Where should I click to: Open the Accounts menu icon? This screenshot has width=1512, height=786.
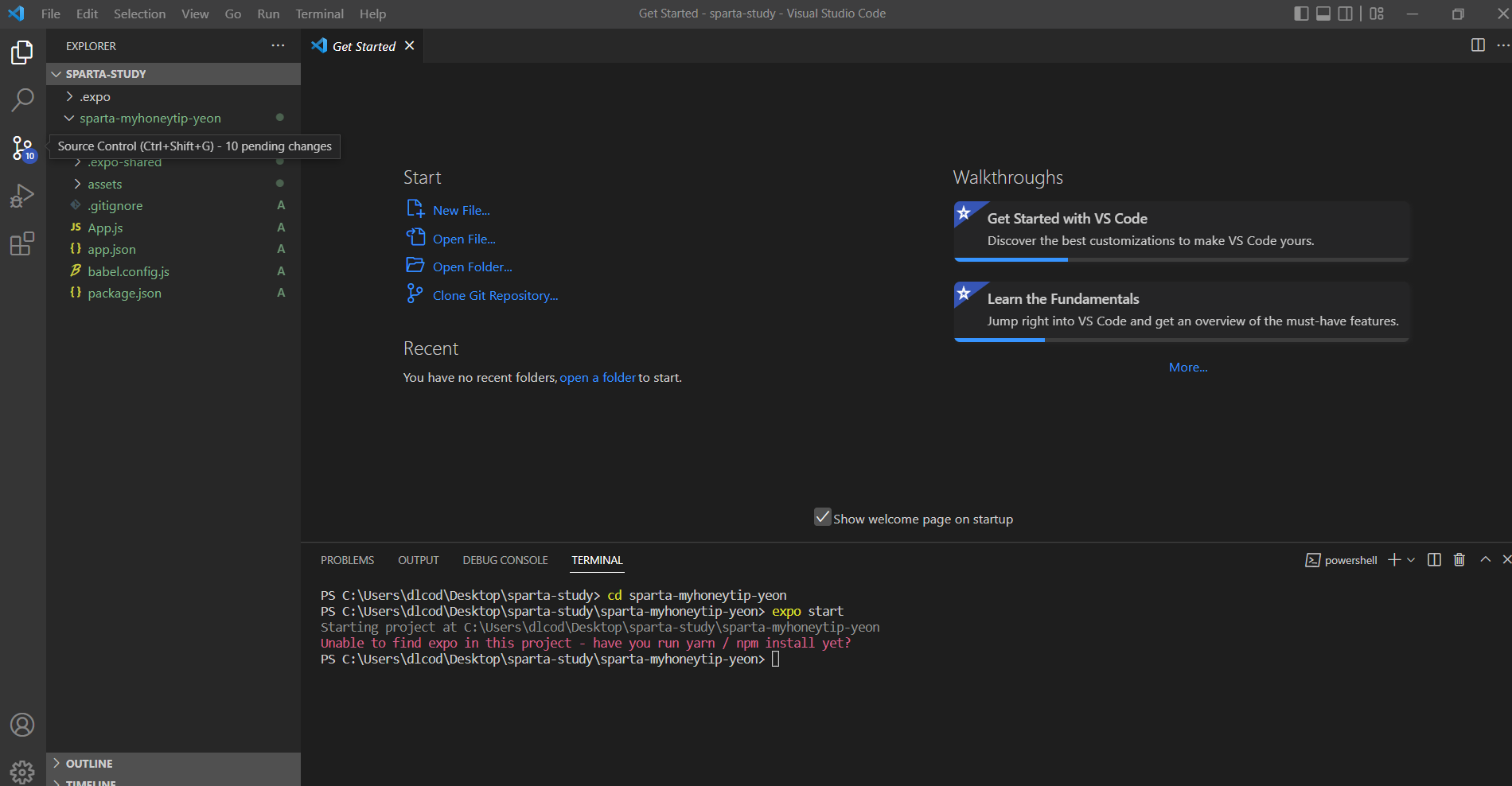pos(22,725)
